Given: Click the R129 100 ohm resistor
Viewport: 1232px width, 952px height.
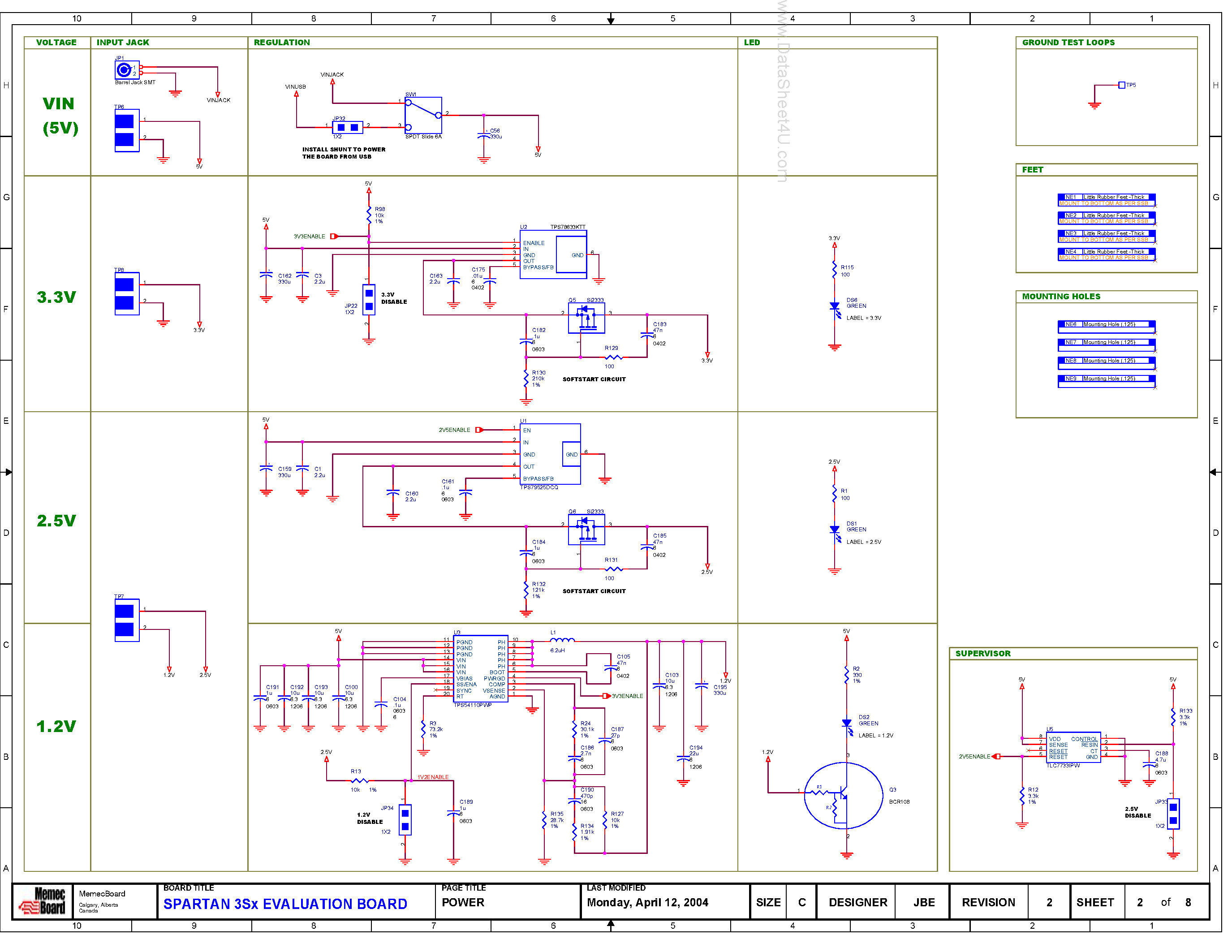Looking at the screenshot, I should pyautogui.click(x=614, y=358).
